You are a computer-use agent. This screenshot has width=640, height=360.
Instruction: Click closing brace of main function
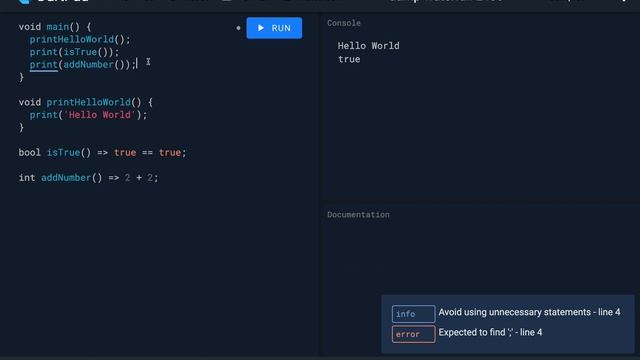pos(21,78)
